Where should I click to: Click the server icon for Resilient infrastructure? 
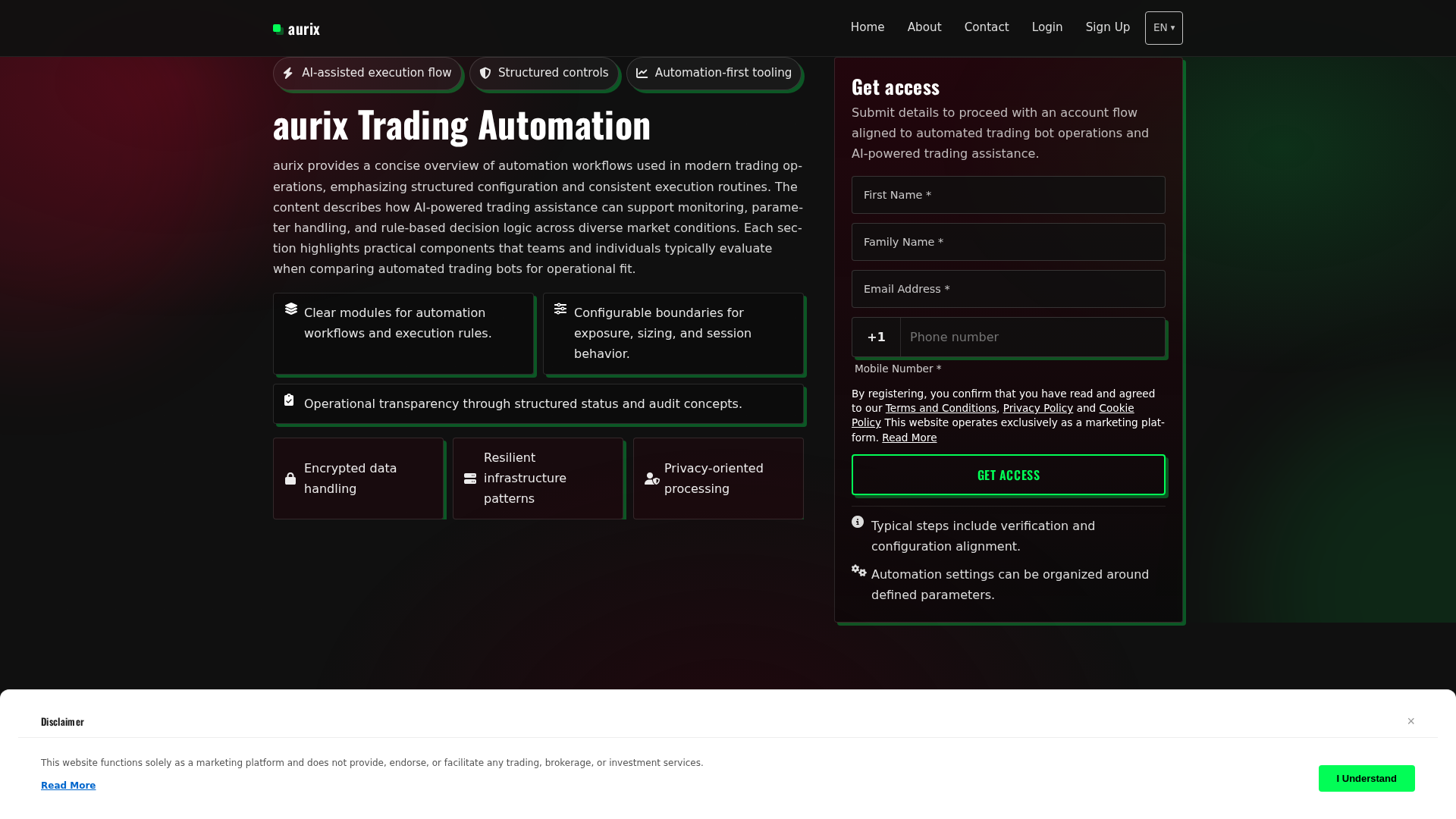coord(470,479)
